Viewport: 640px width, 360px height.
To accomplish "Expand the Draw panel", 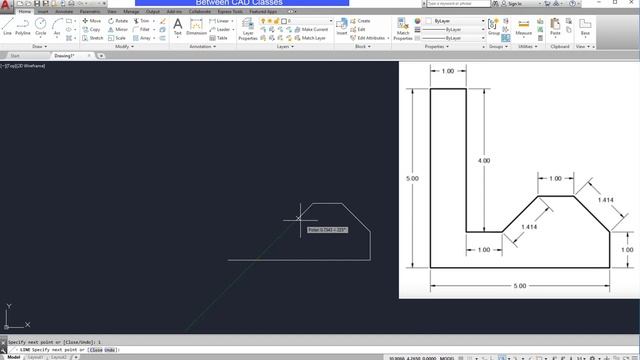I will point(40,47).
